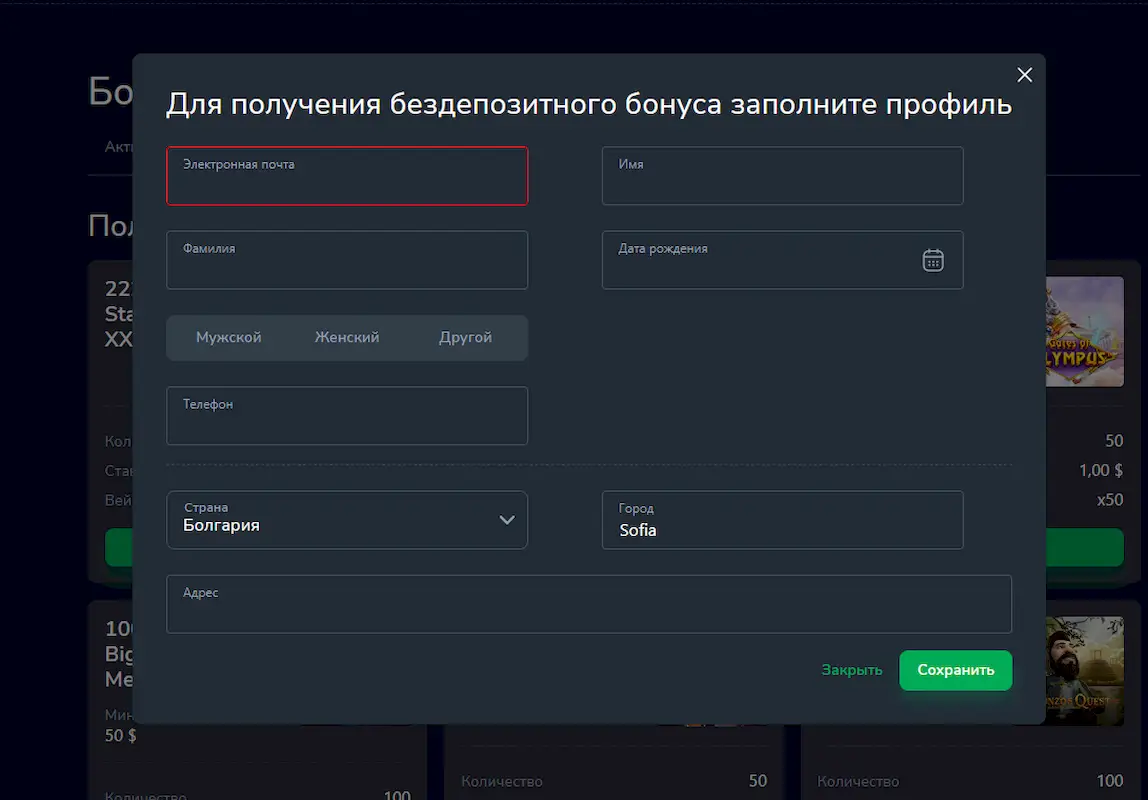Click the dropdown chevron next to Болгария

click(x=508, y=520)
